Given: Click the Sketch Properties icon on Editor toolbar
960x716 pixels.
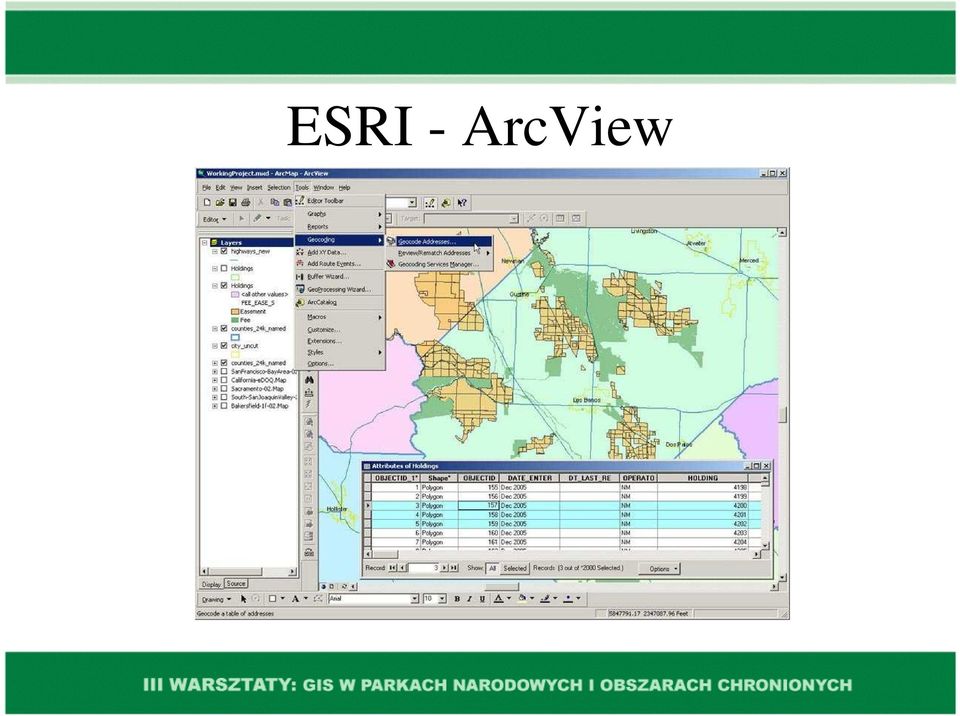Looking at the screenshot, I should [x=576, y=219].
